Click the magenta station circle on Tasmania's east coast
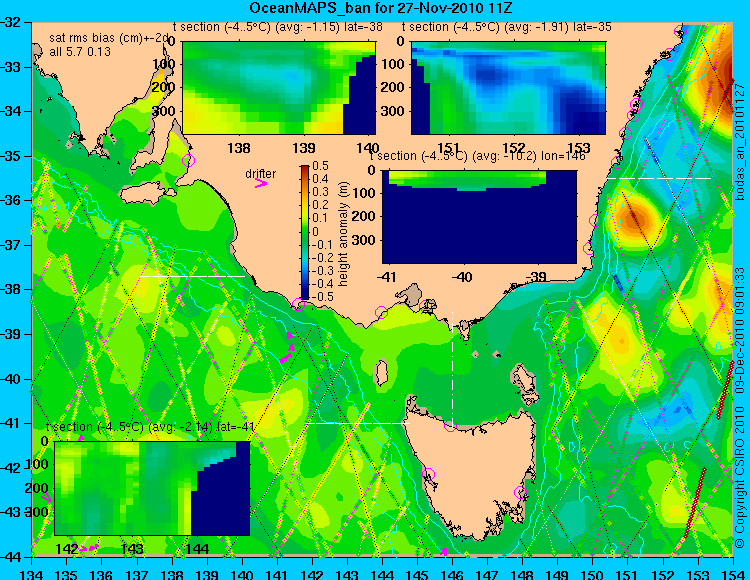 [520, 492]
